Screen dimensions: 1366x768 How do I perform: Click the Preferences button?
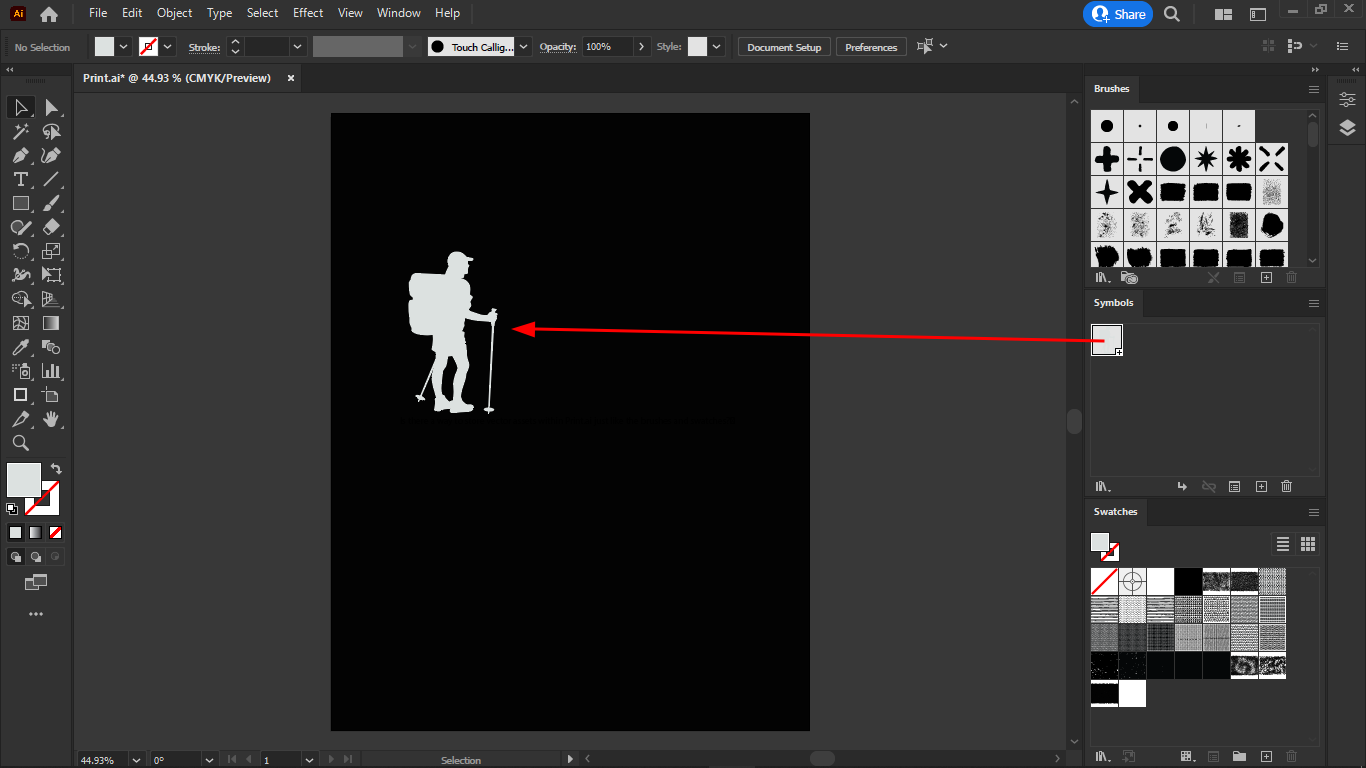(870, 46)
